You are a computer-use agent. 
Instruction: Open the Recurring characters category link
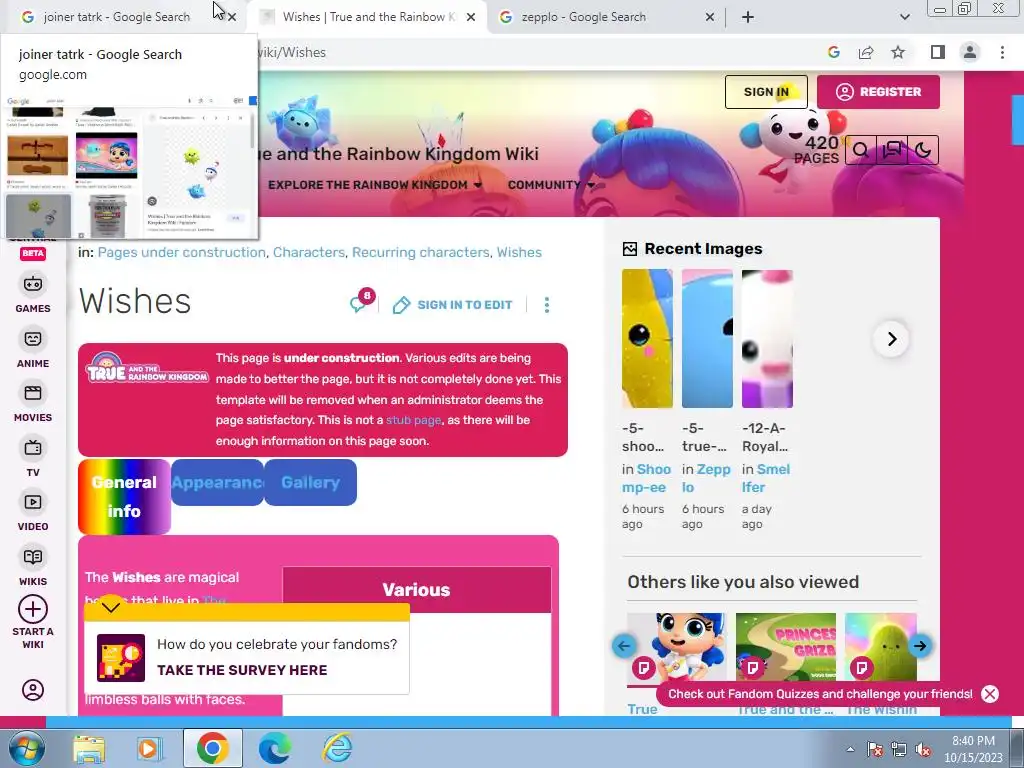tap(421, 252)
